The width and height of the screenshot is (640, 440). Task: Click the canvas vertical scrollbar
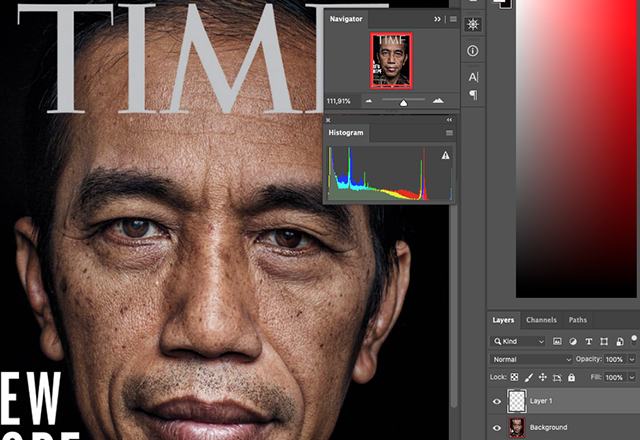pos(453,306)
